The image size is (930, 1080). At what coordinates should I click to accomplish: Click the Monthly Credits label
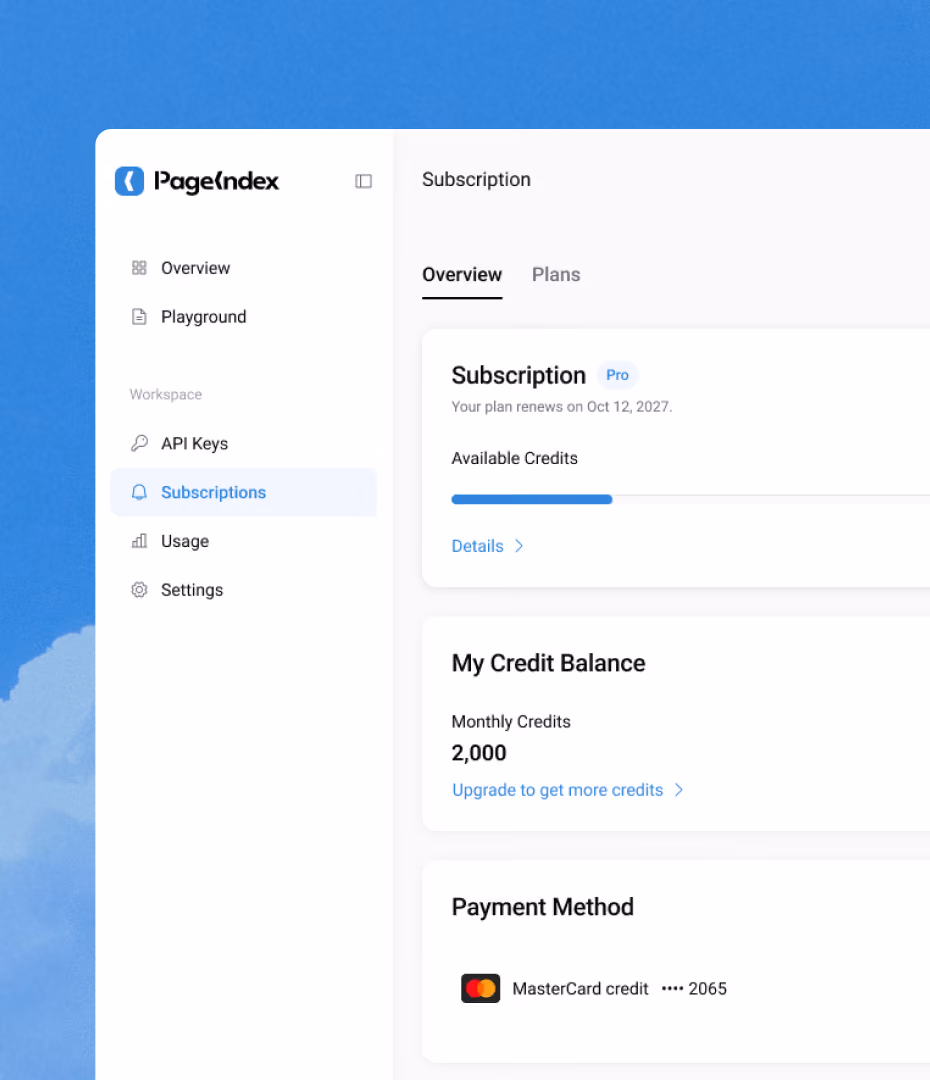tap(511, 722)
